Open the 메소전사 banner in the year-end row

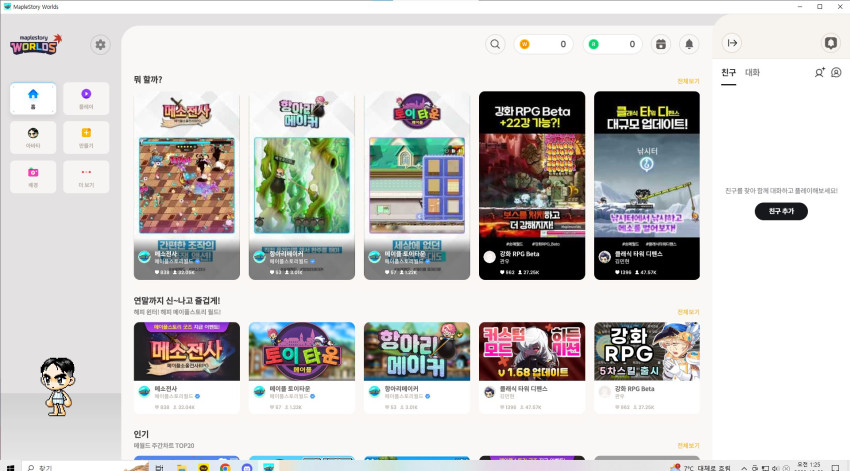(187, 351)
